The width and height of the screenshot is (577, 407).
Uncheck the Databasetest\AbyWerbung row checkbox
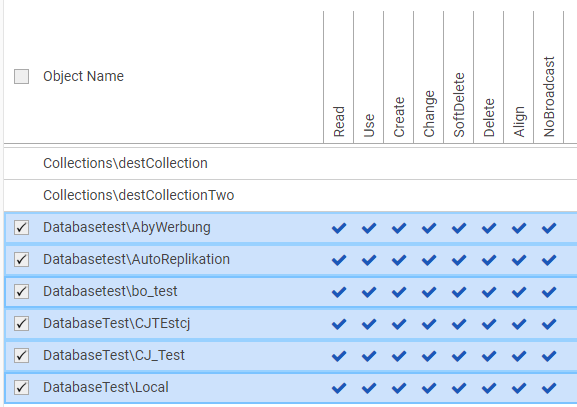click(21, 227)
